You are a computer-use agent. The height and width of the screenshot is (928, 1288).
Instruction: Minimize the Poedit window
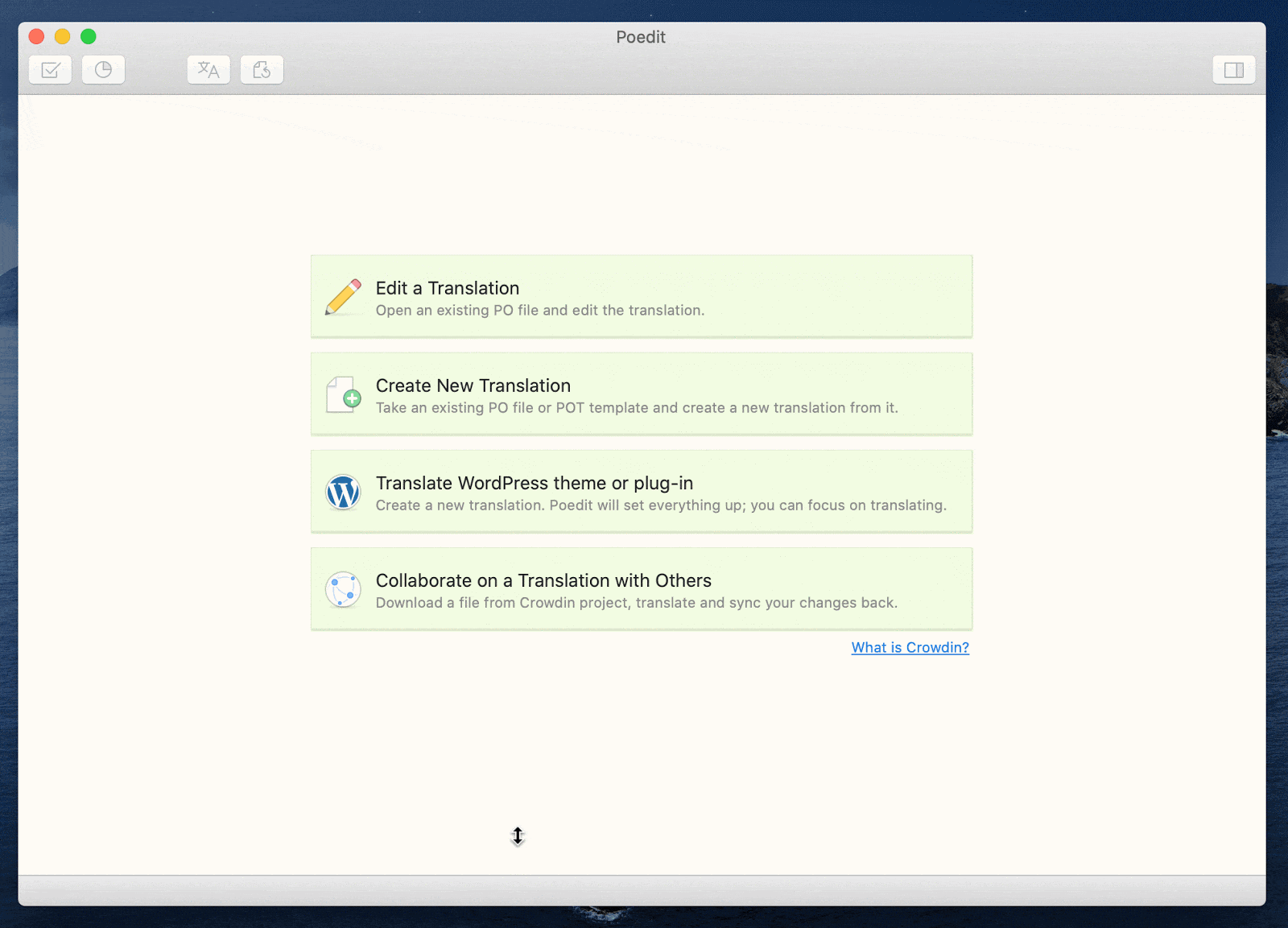point(62,36)
